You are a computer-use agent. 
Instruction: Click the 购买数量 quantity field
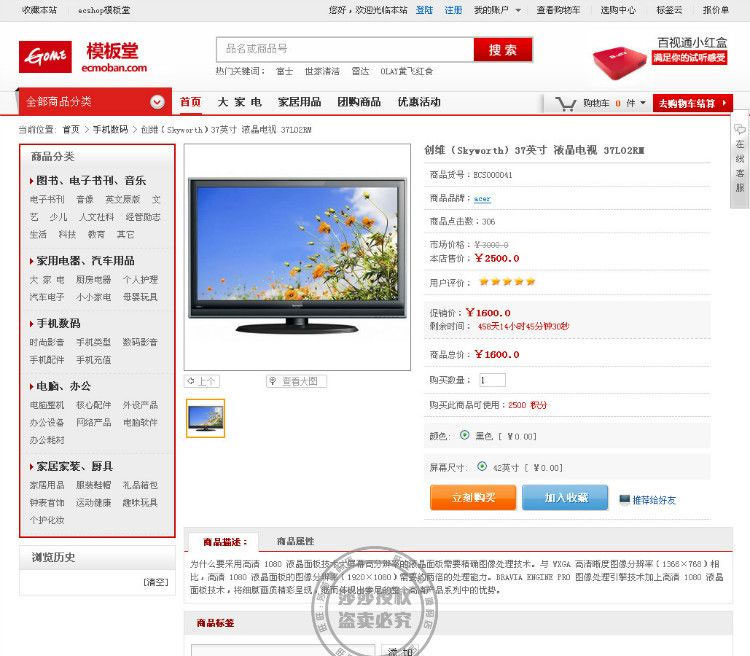click(492, 380)
